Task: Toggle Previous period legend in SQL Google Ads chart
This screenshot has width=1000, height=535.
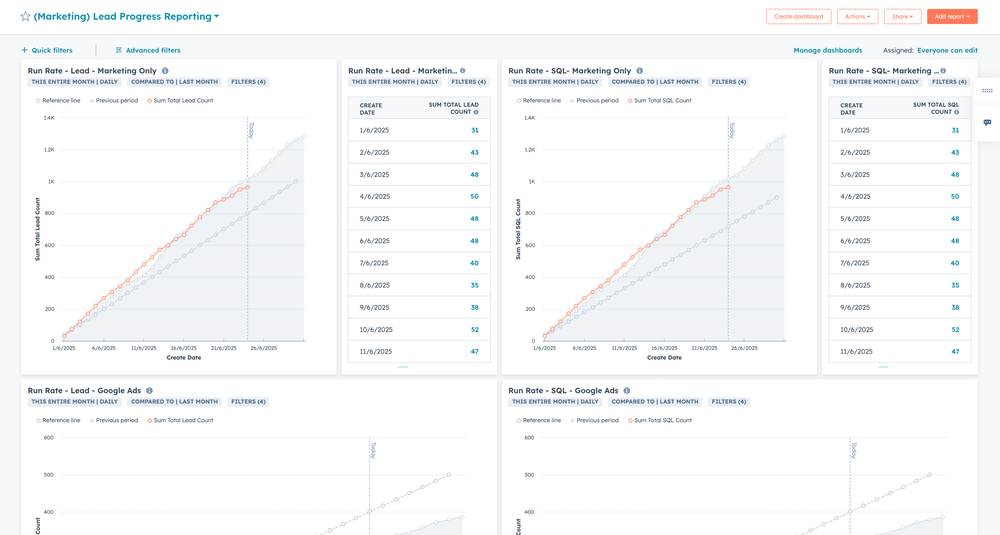Action: 594,420
